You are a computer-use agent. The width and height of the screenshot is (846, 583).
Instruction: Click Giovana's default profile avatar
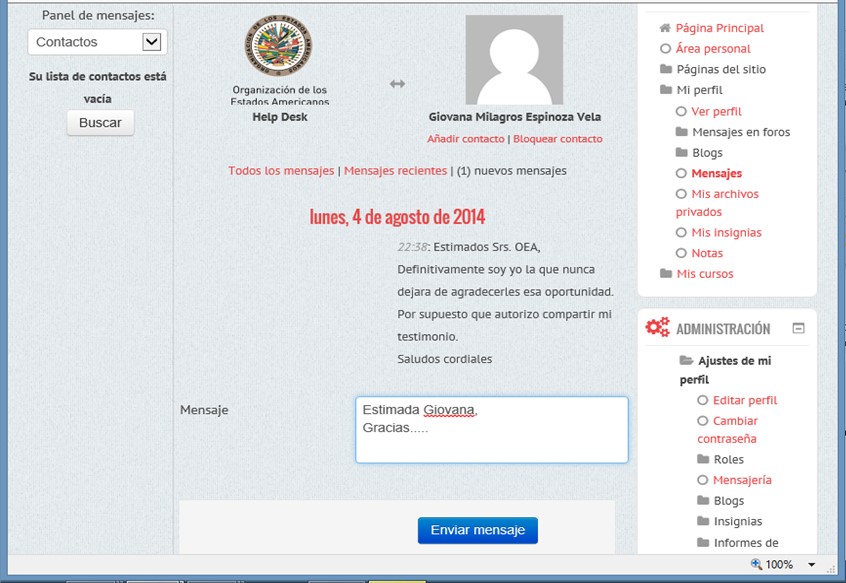click(x=514, y=59)
